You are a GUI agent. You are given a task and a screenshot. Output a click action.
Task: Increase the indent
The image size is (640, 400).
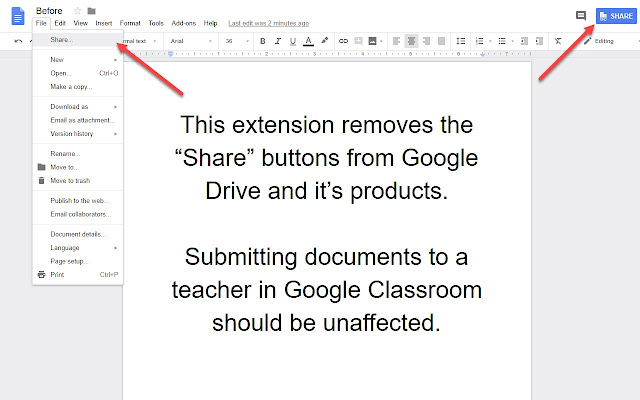click(x=539, y=41)
